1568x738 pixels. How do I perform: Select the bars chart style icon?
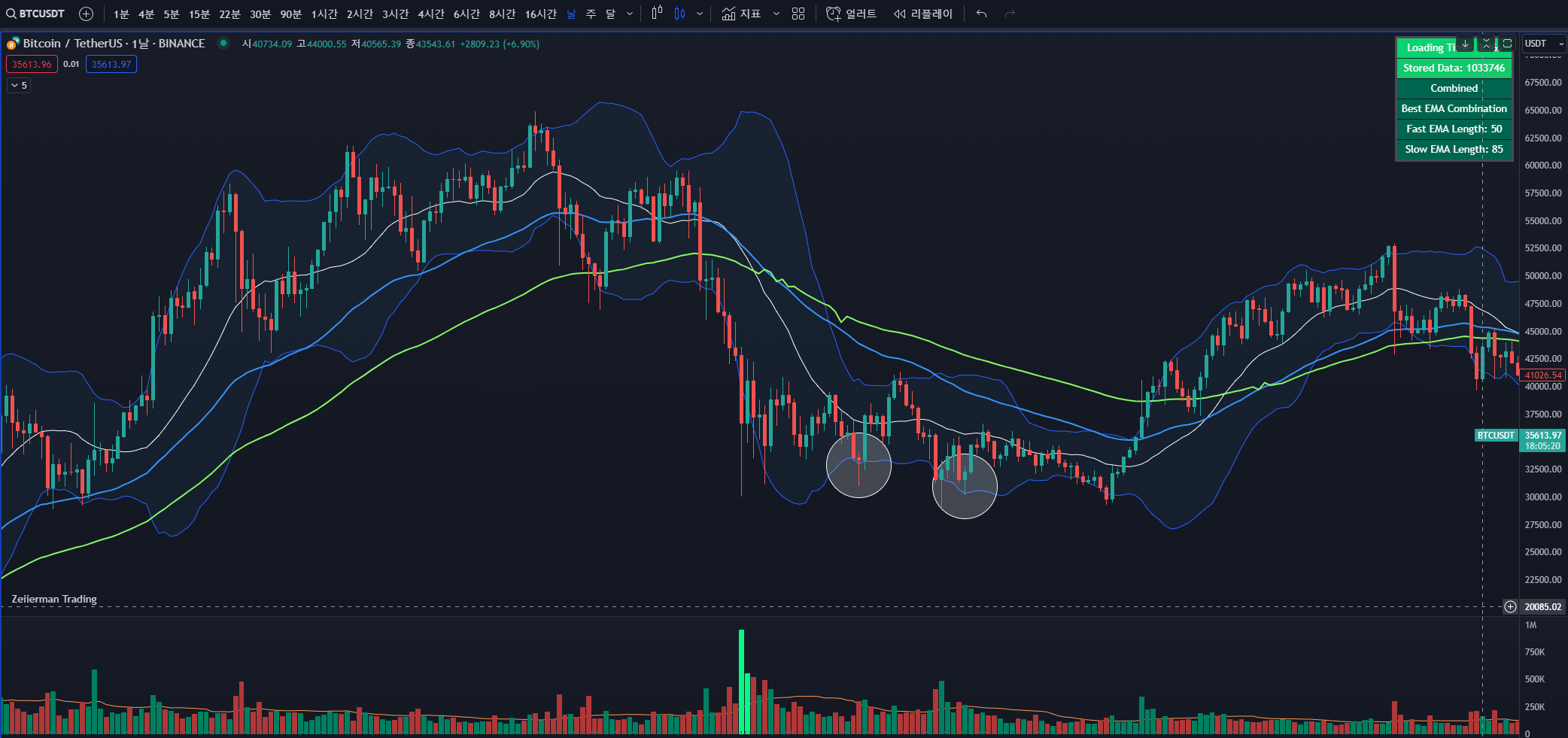(657, 14)
